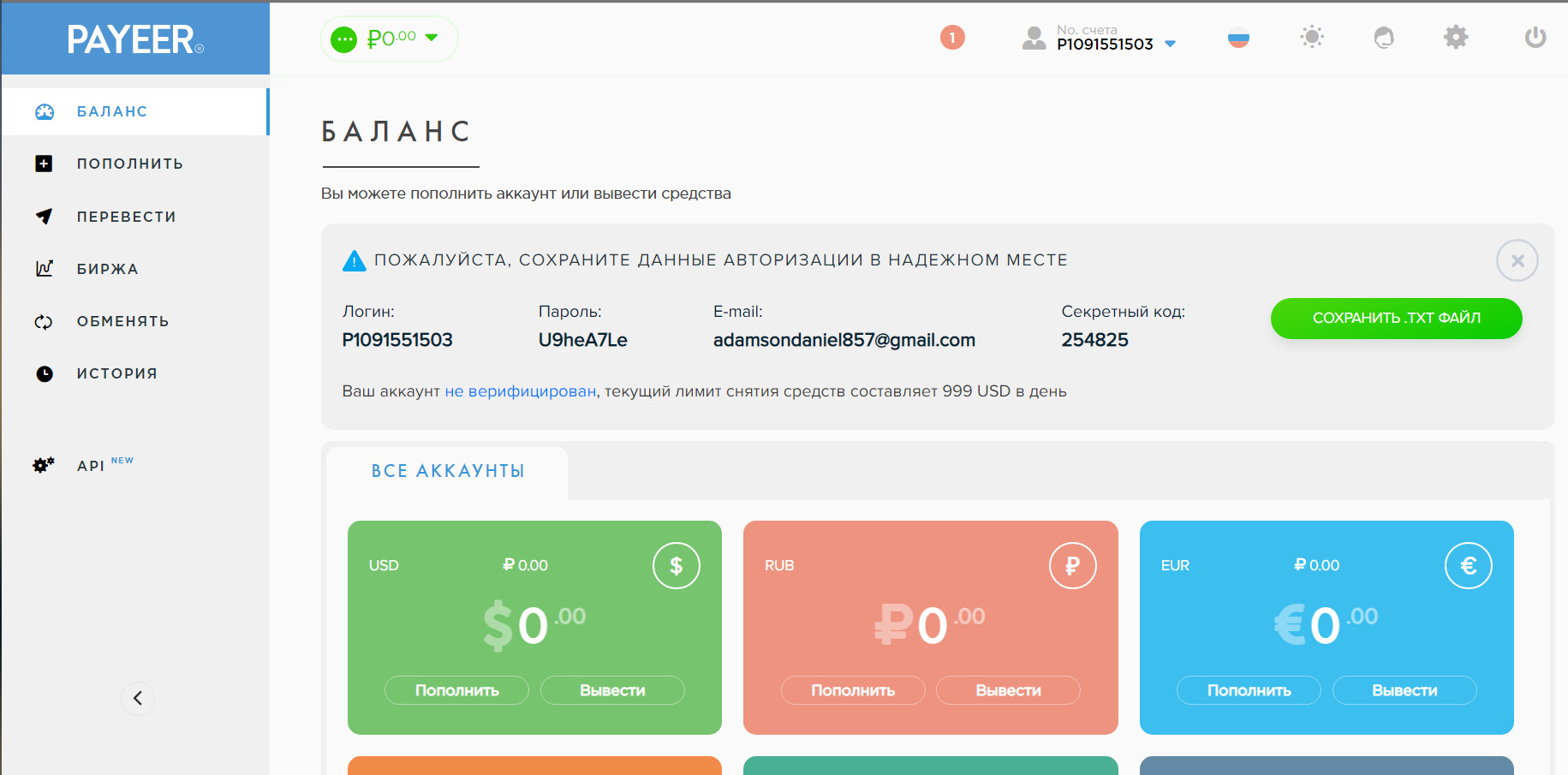The height and width of the screenshot is (775, 1568).
Task: Click the ruble circle icon on RUB card
Action: click(1072, 566)
